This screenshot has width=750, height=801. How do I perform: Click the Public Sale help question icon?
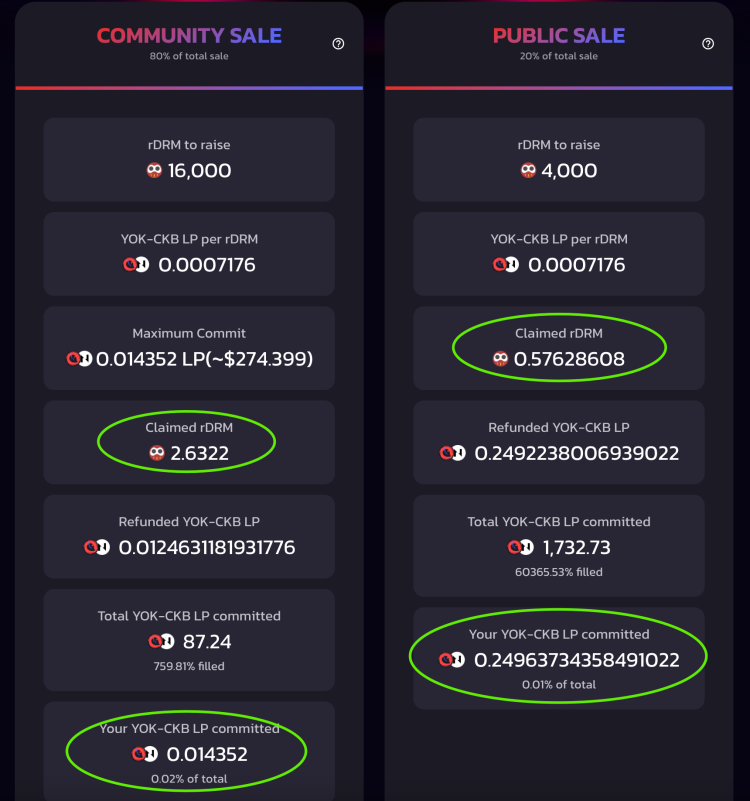[x=708, y=44]
